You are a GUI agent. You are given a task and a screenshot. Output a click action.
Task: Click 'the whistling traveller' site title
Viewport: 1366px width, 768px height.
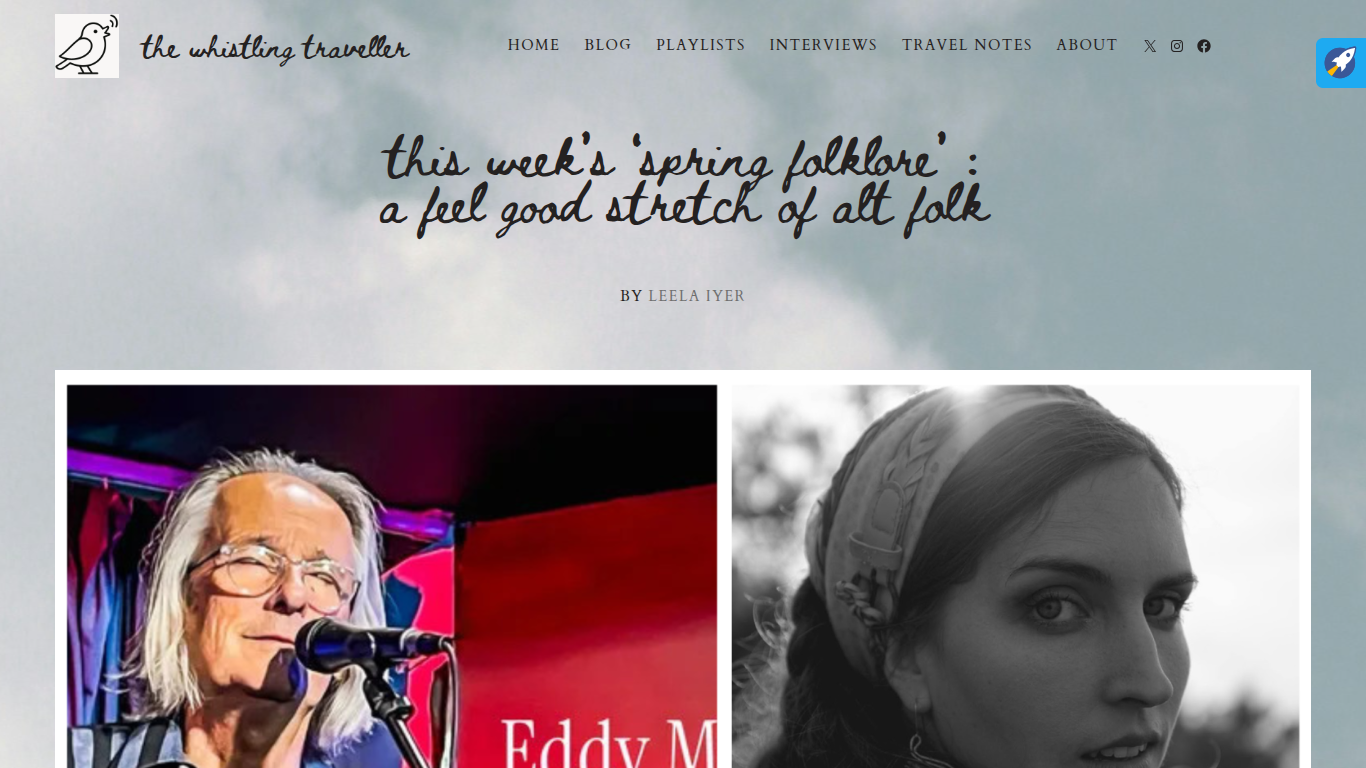click(275, 48)
